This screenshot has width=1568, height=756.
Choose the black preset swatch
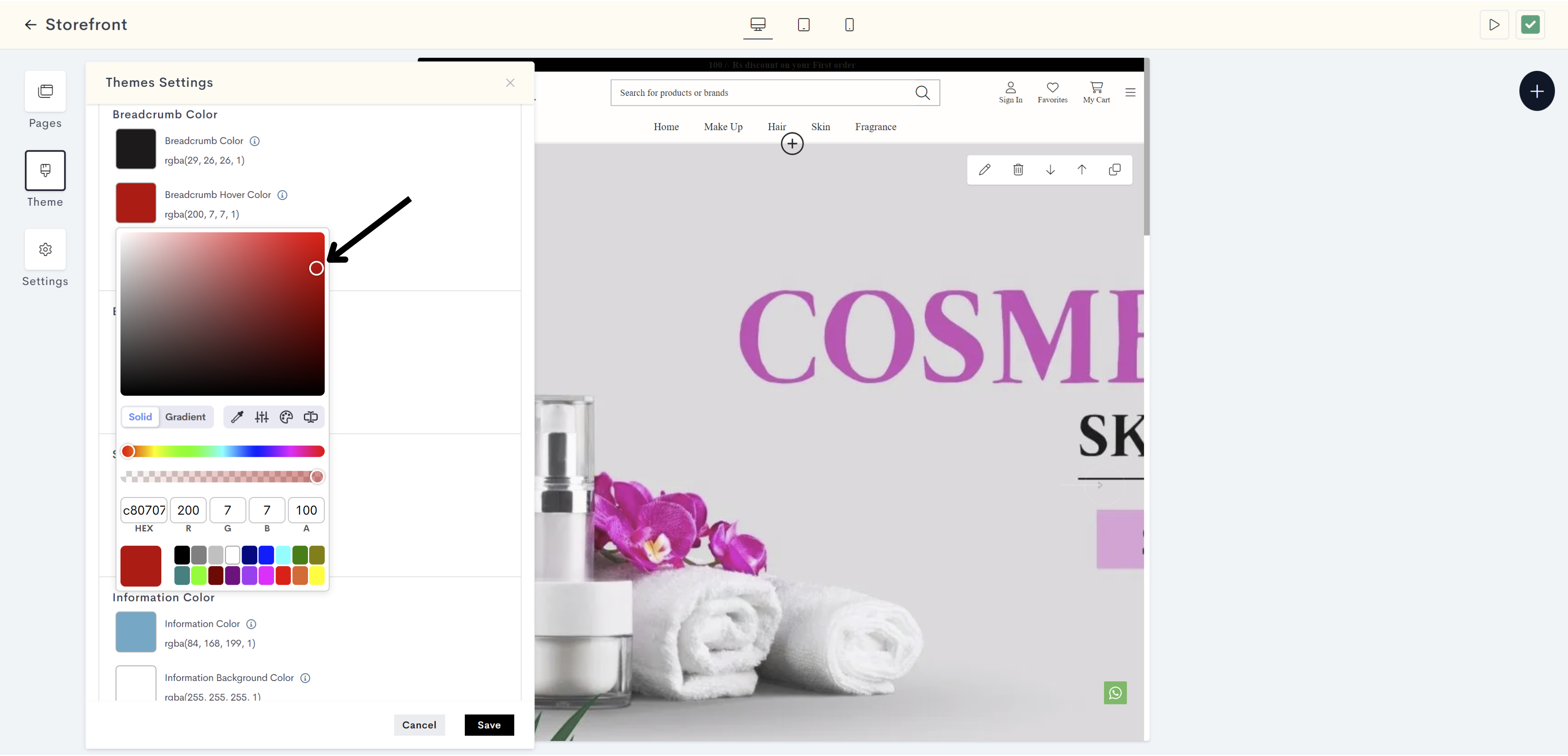click(181, 555)
